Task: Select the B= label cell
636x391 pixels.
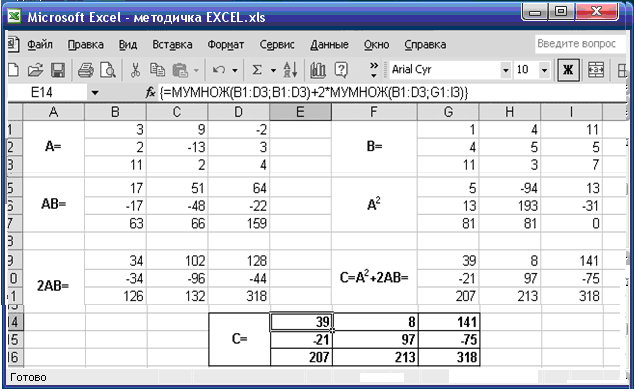Action: [374, 147]
